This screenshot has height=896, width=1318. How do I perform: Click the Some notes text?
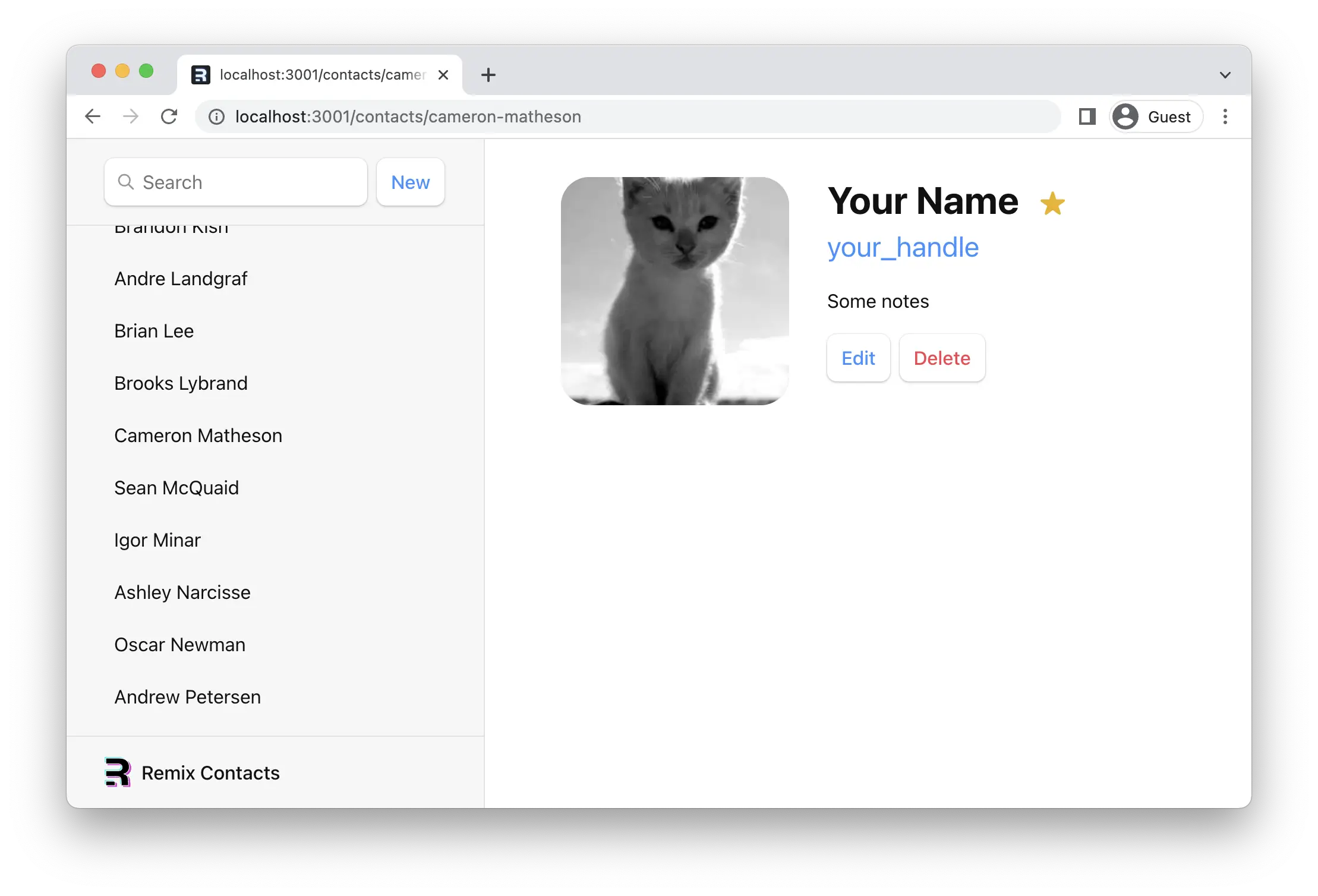(x=878, y=301)
